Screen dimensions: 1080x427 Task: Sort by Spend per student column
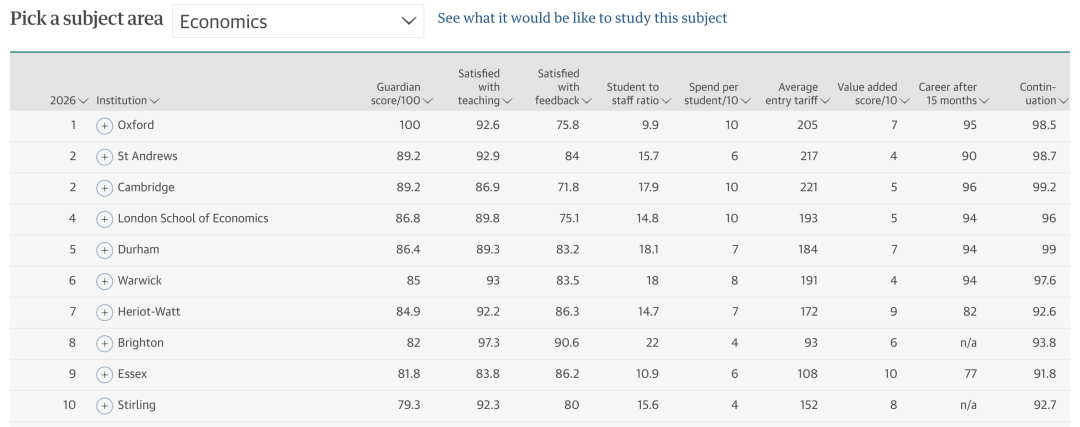pos(718,94)
